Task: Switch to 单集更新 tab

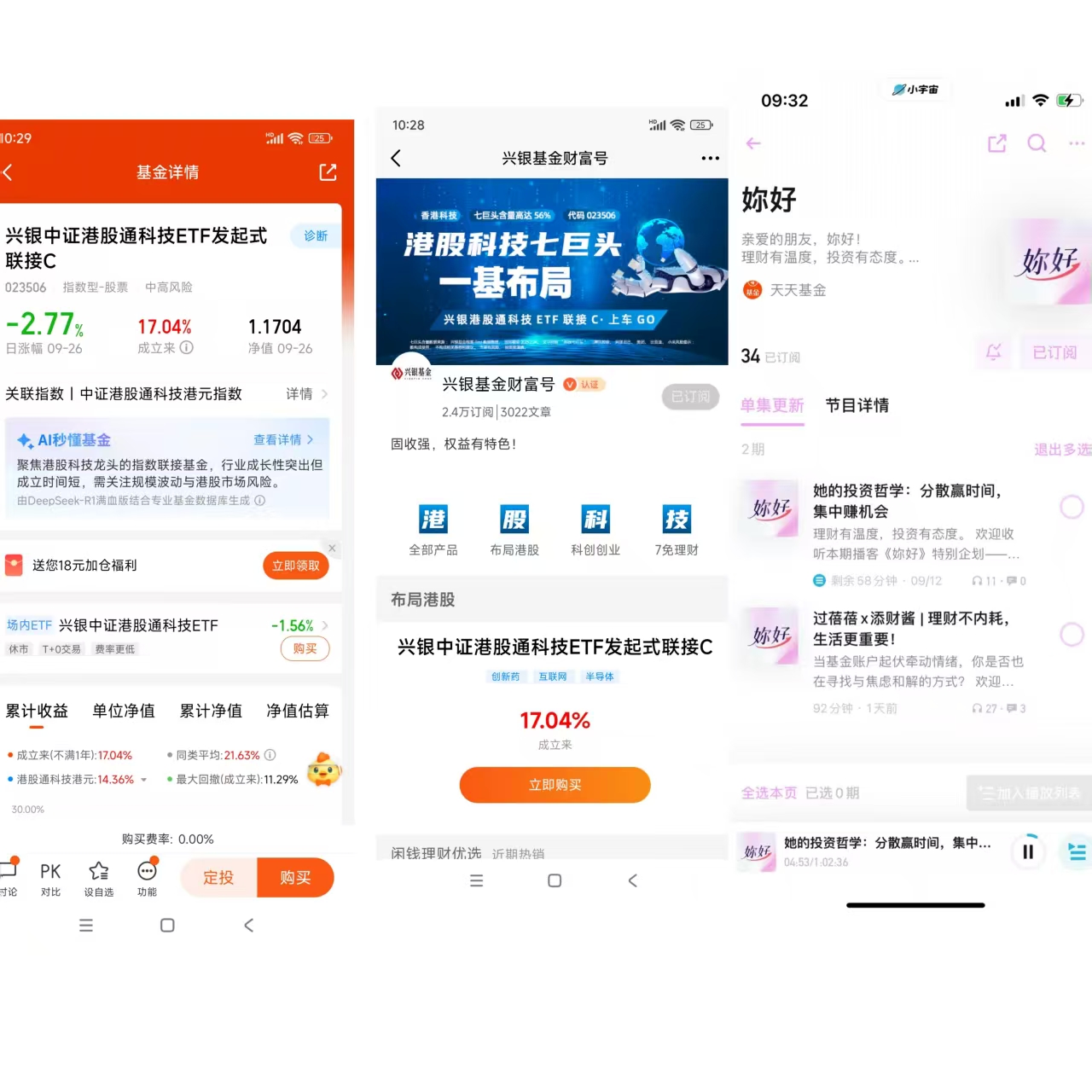Action: coord(772,405)
